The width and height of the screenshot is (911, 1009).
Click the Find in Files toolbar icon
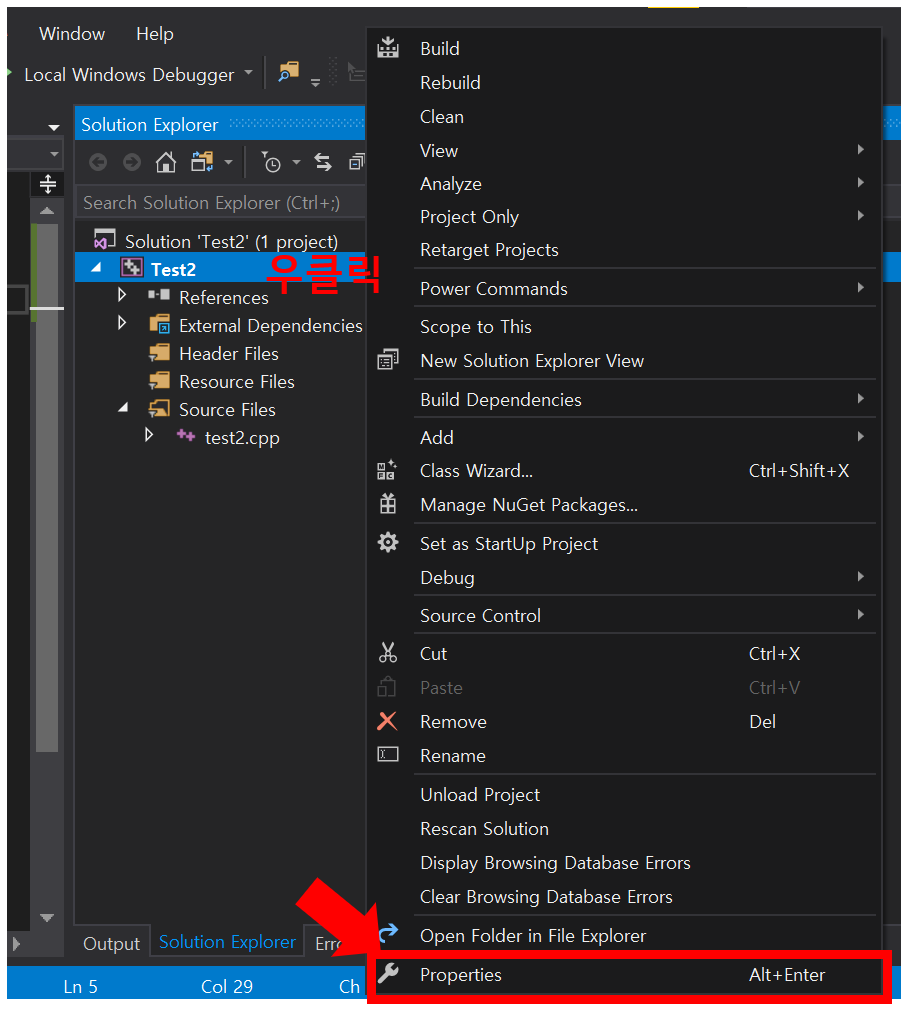288,71
